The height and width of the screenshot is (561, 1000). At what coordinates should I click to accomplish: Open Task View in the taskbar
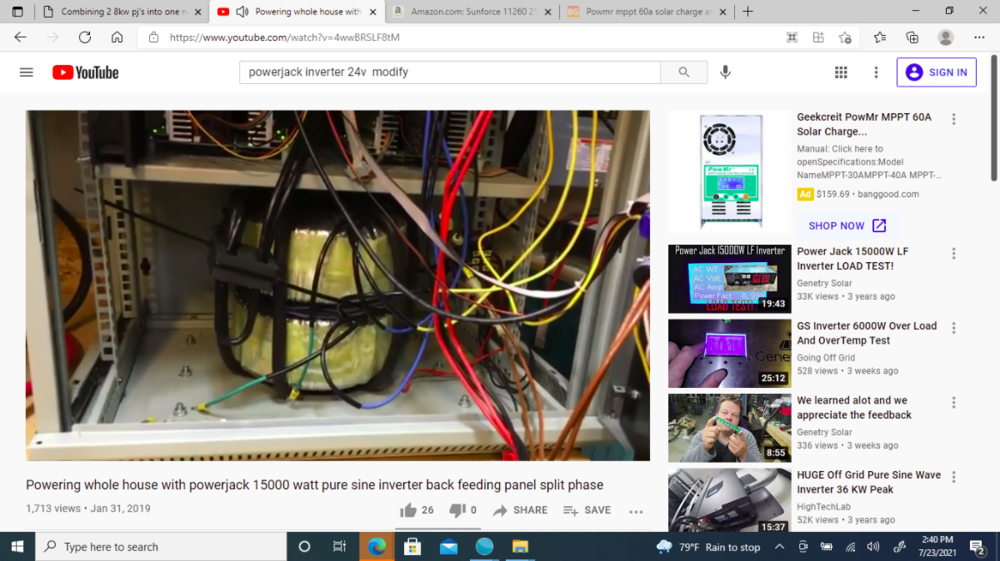pos(339,546)
